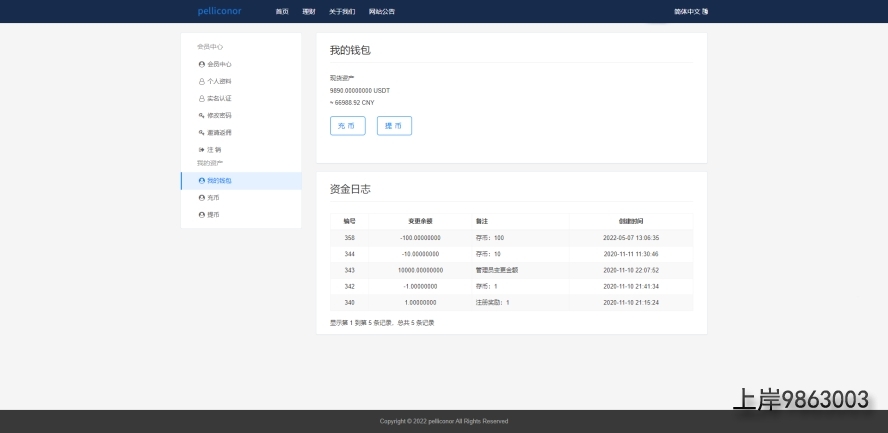Click the -100.00000000 amount cell
Viewport: 888px width, 433px height.
tap(420, 238)
